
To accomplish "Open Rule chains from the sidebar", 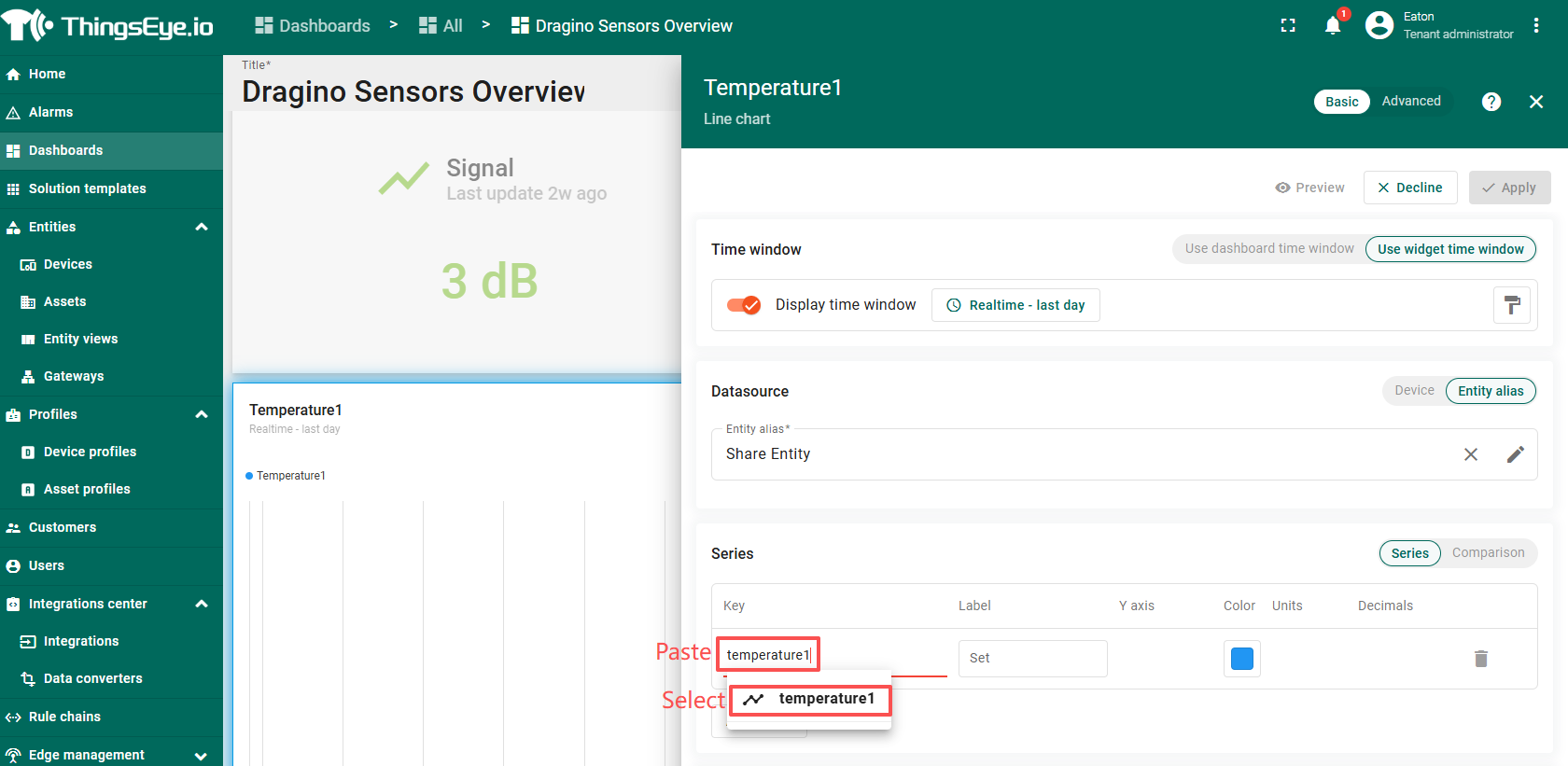I will pyautogui.click(x=64, y=717).
